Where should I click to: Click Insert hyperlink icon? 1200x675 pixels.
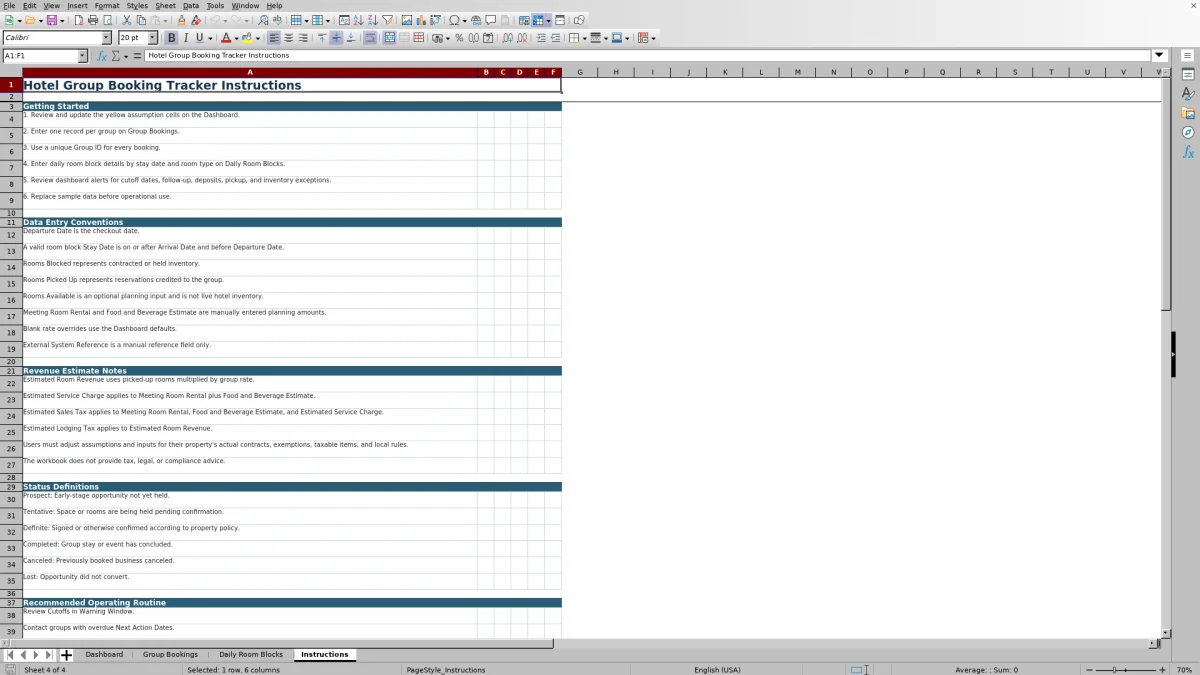pyautogui.click(x=476, y=20)
